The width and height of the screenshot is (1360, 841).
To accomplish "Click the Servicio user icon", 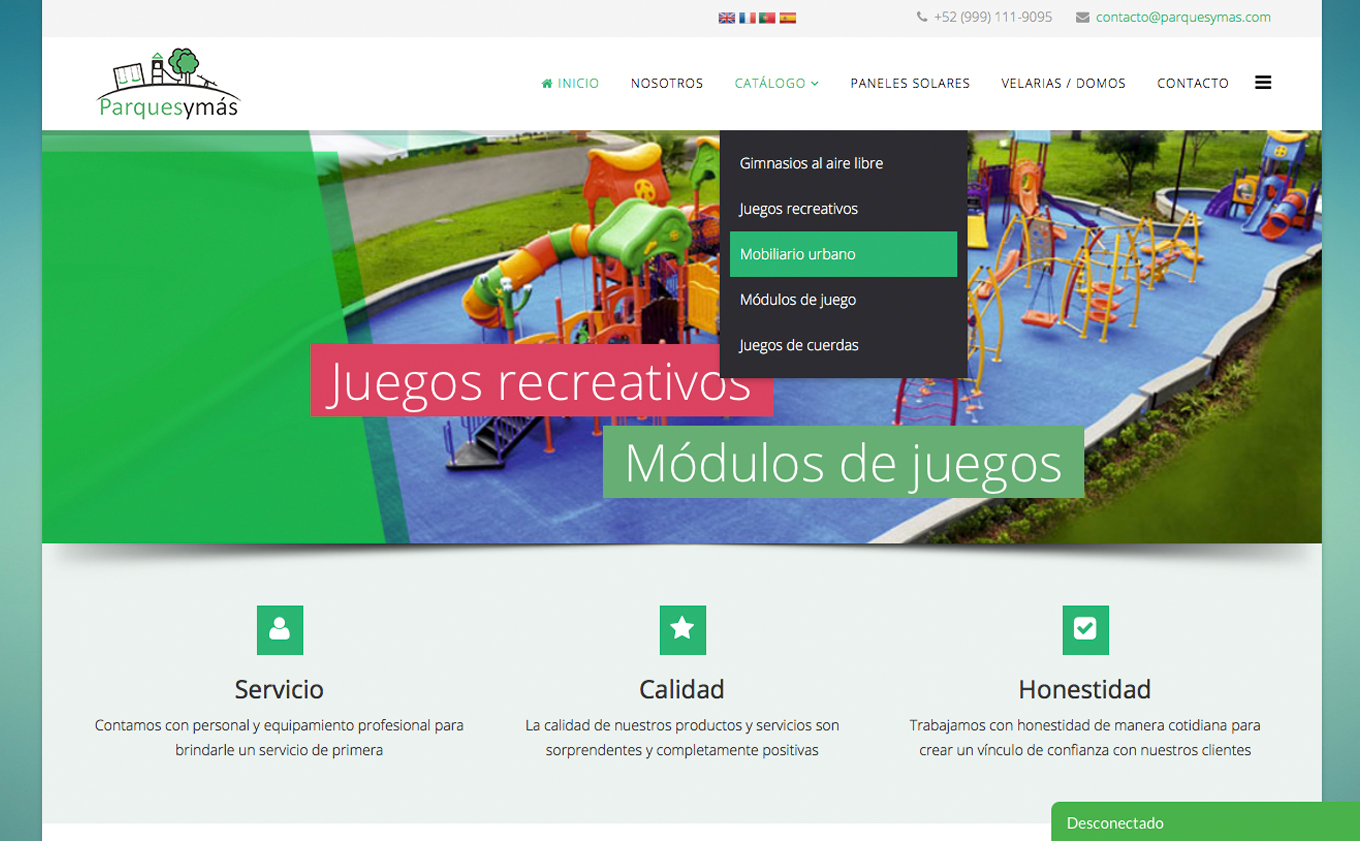I will (x=280, y=630).
